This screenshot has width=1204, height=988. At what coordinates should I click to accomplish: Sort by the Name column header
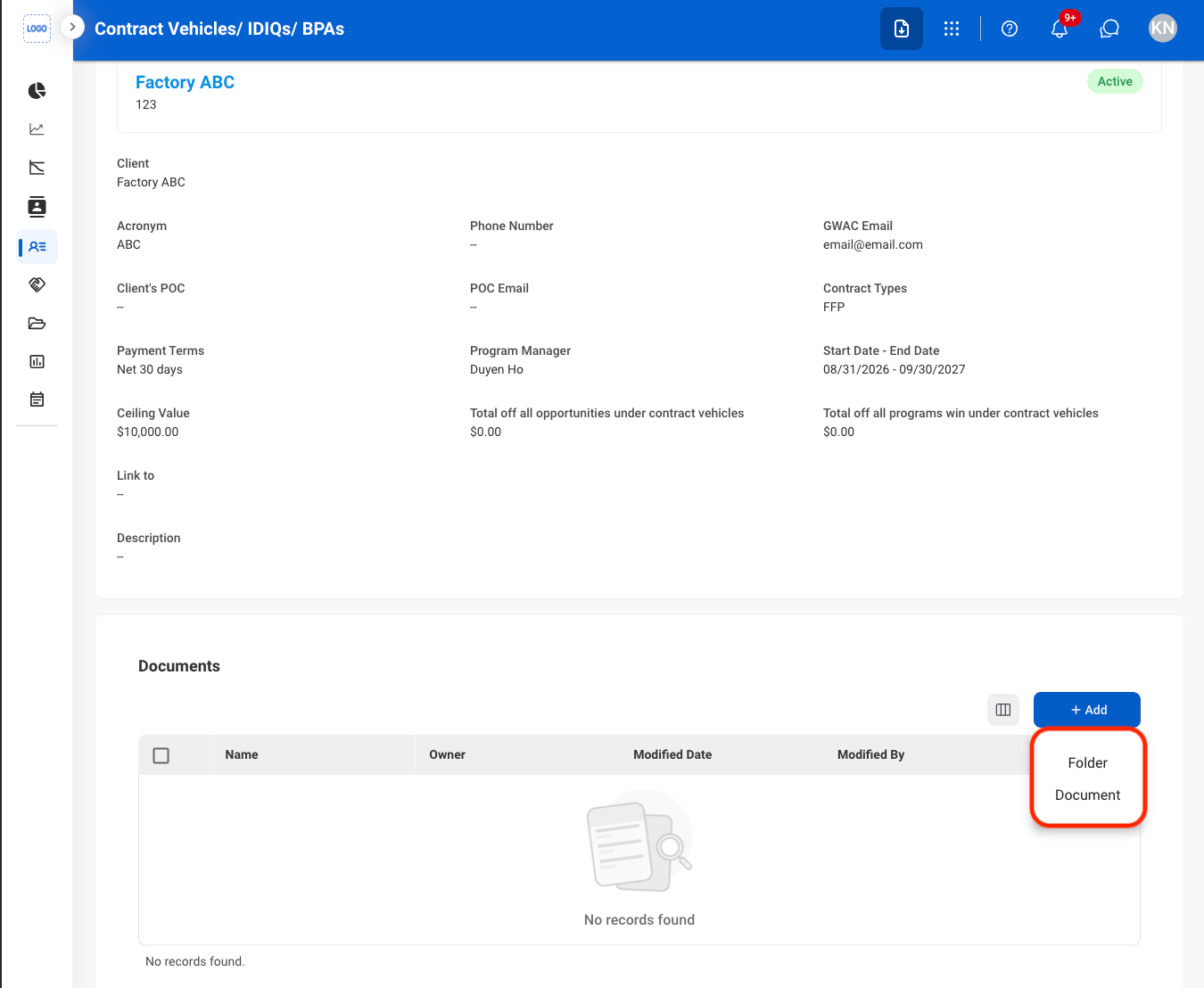pos(242,754)
